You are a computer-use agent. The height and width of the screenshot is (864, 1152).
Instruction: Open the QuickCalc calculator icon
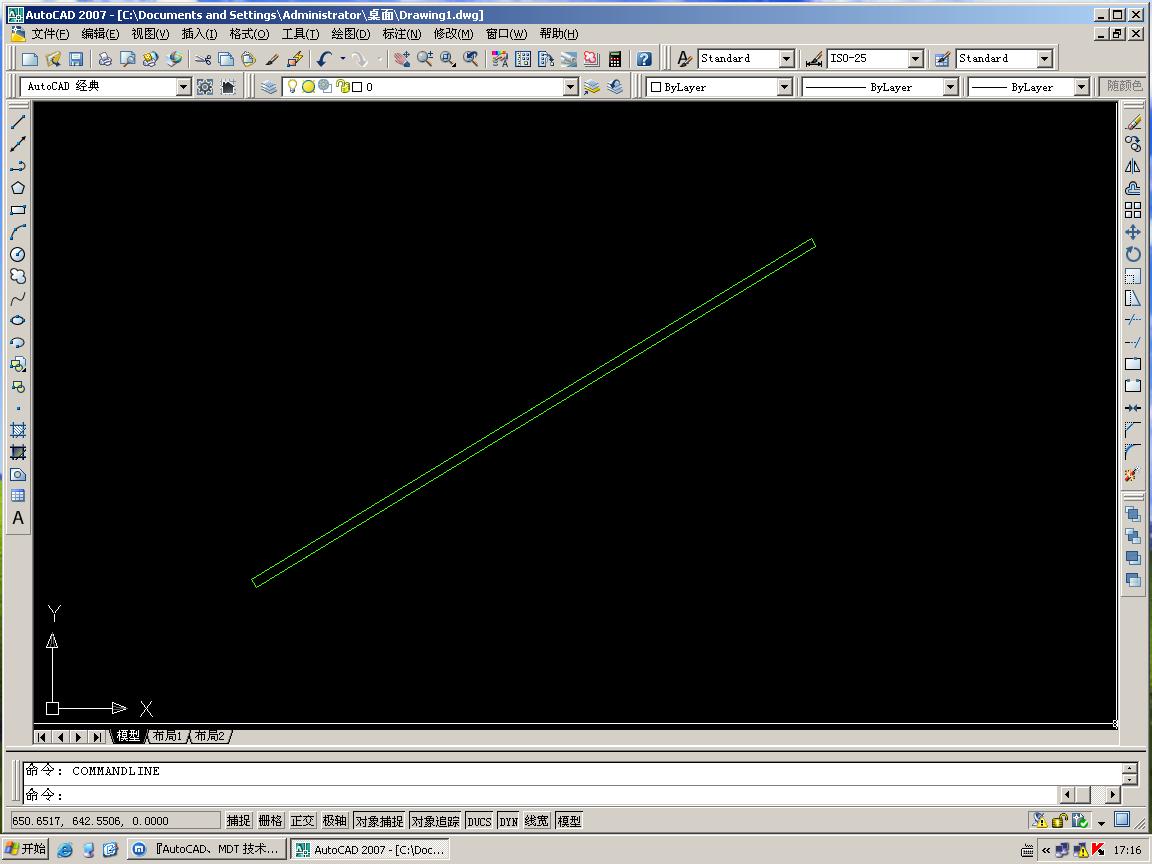(615, 59)
